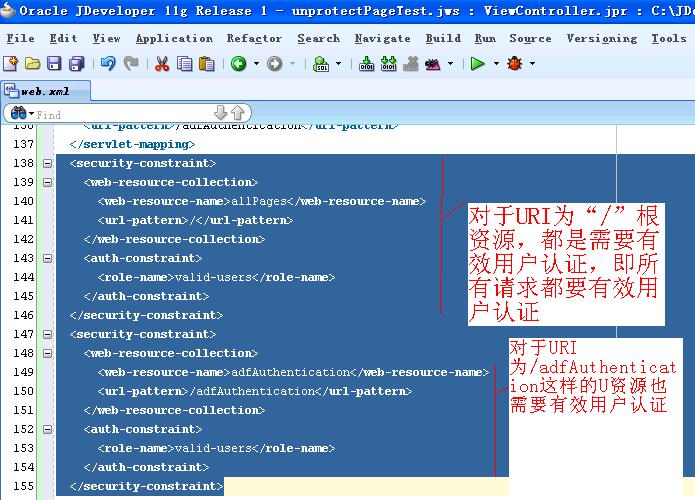The width and height of the screenshot is (695, 500).
Task: Navigate forward with gray arrow
Action: pos(275,64)
